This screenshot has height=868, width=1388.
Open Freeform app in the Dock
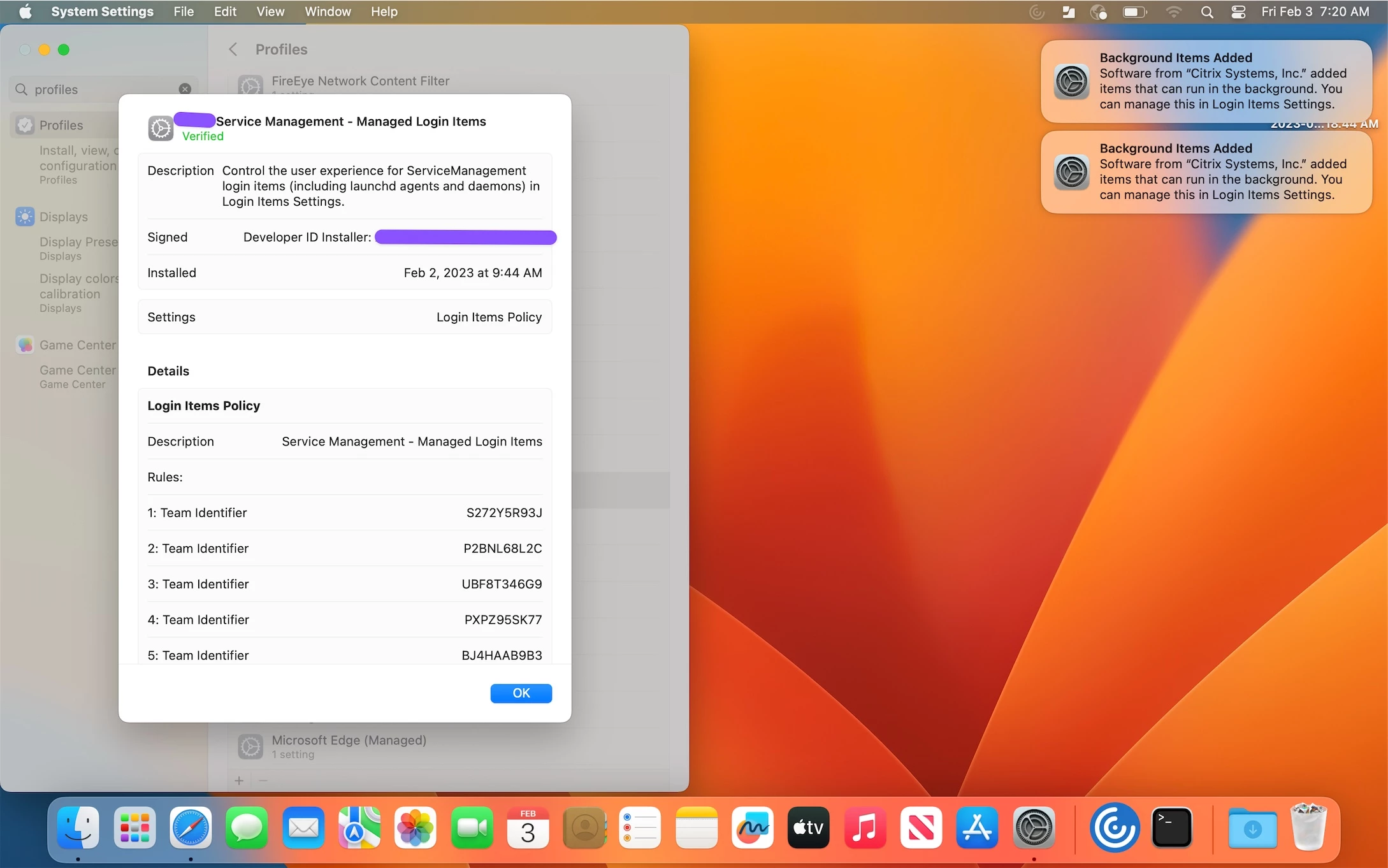[x=752, y=828]
